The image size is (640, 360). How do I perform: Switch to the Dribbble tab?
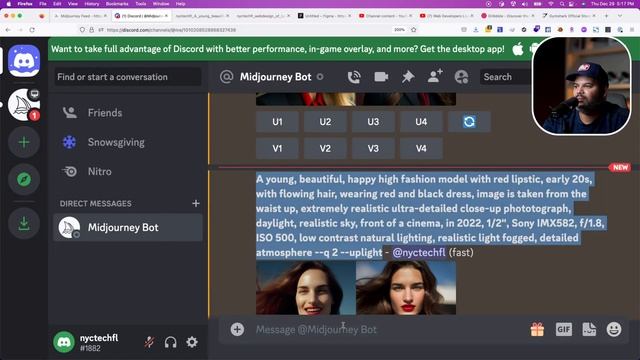[x=507, y=16]
